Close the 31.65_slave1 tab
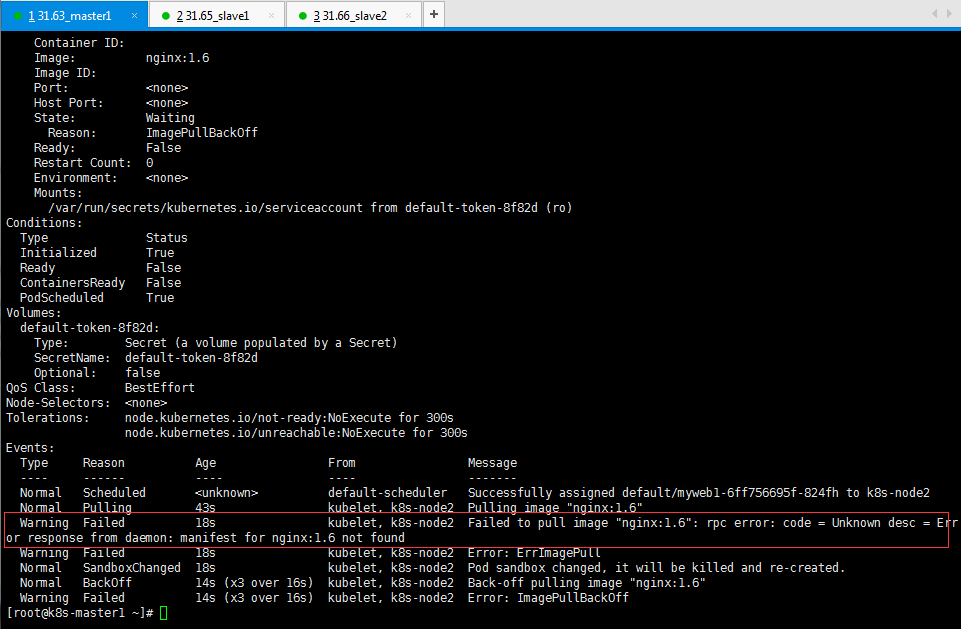Screen dimensions: 961x629 pyautogui.click(x=272, y=16)
